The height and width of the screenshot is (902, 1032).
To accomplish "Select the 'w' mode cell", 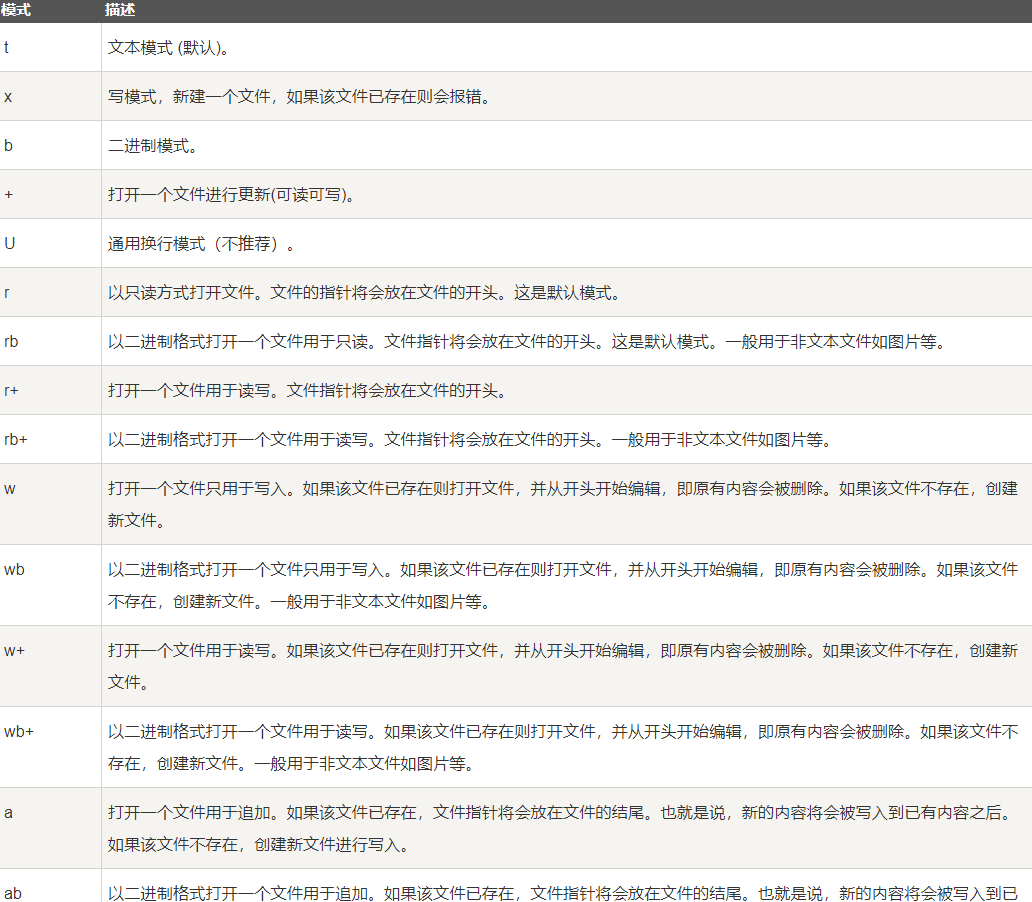I will point(50,504).
